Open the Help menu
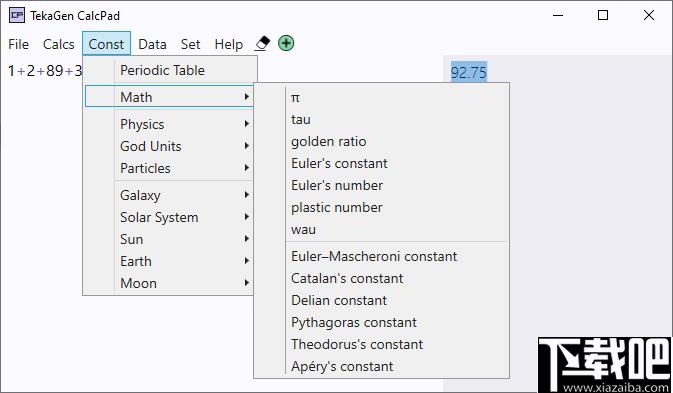Viewport: 673px width, 393px height. coord(229,44)
